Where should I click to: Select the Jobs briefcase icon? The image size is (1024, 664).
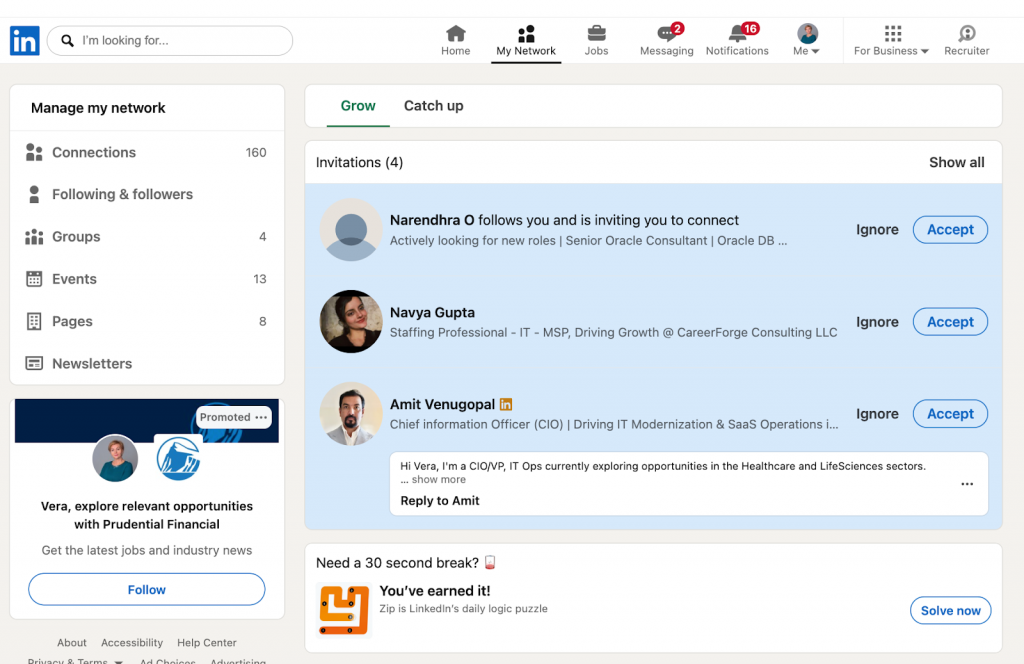click(596, 33)
